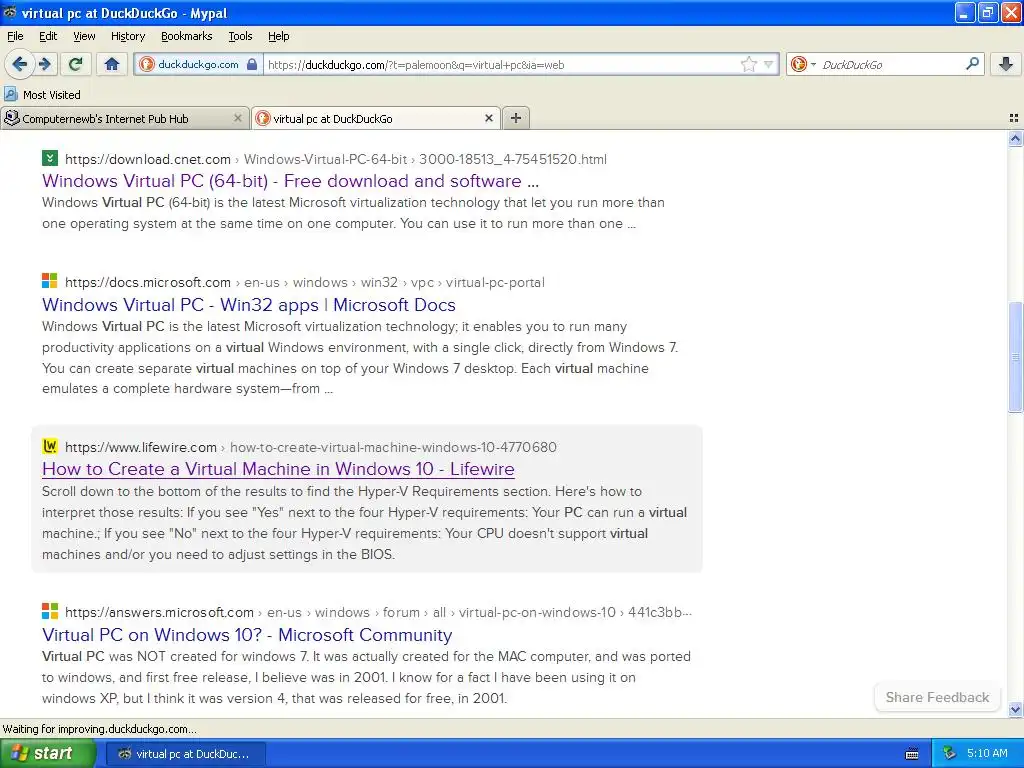
Task: Open the Edit menu
Action: click(48, 36)
